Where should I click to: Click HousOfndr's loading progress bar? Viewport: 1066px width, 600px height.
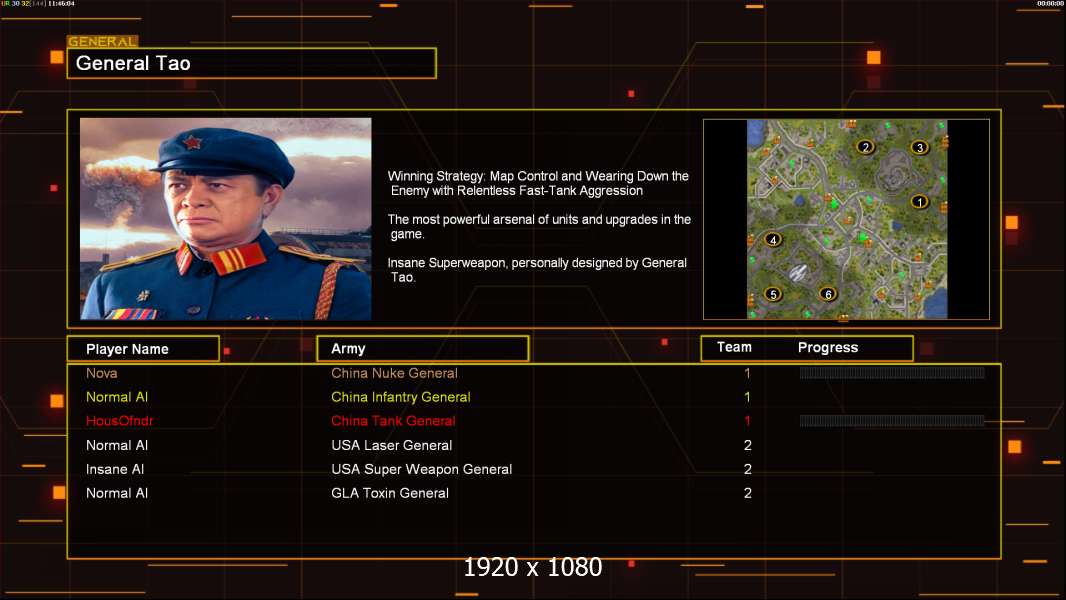click(x=892, y=421)
